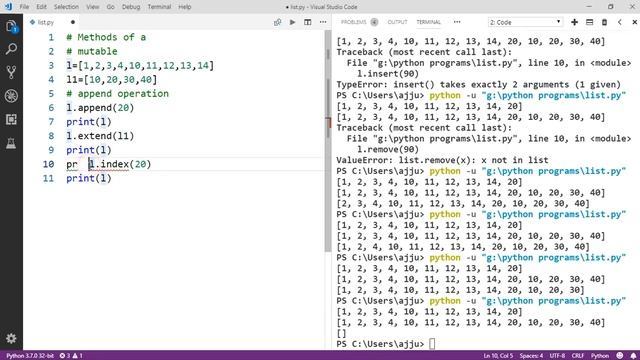
Task: Change file encoding via UTF-8
Action: click(557, 356)
